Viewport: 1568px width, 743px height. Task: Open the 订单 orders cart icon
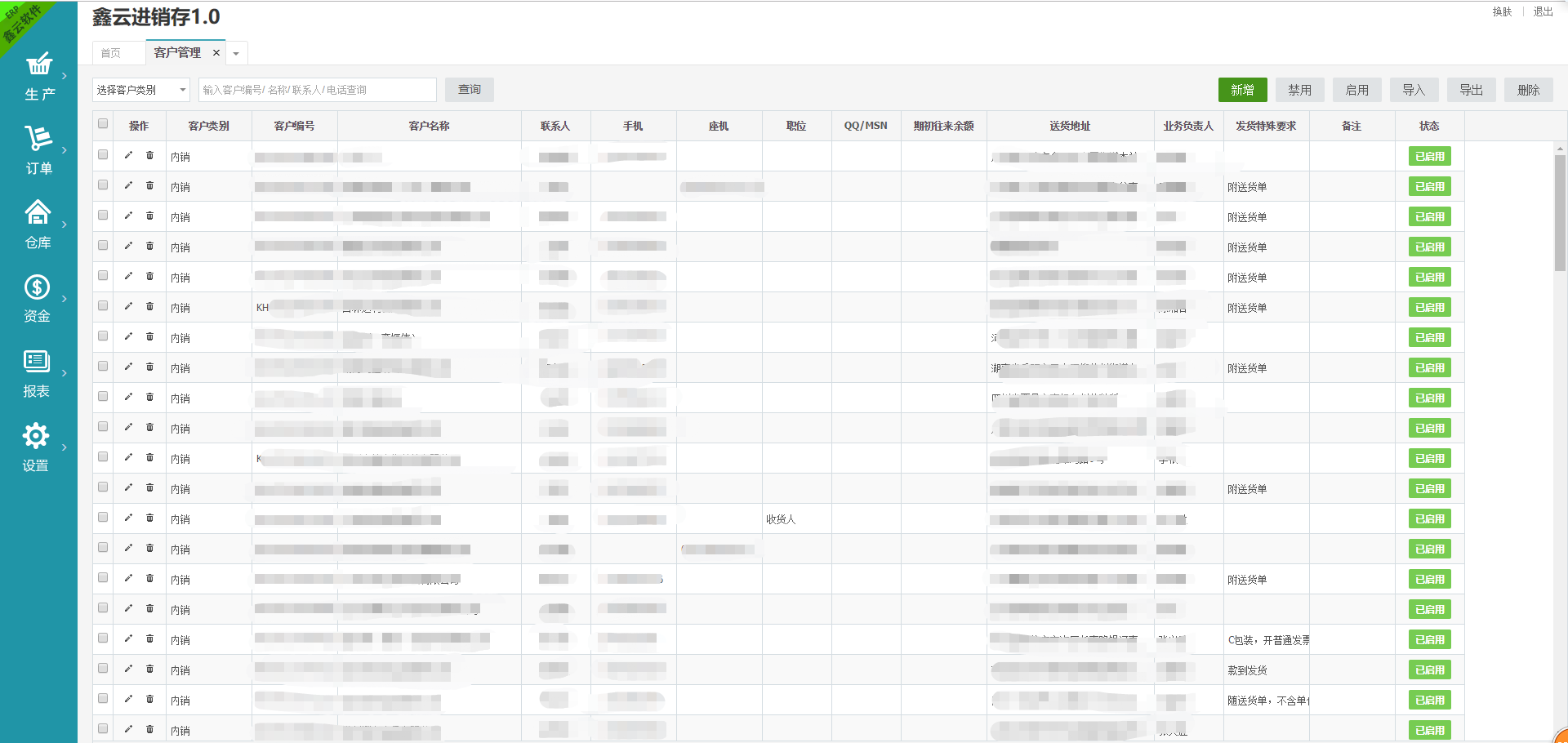pyautogui.click(x=38, y=139)
